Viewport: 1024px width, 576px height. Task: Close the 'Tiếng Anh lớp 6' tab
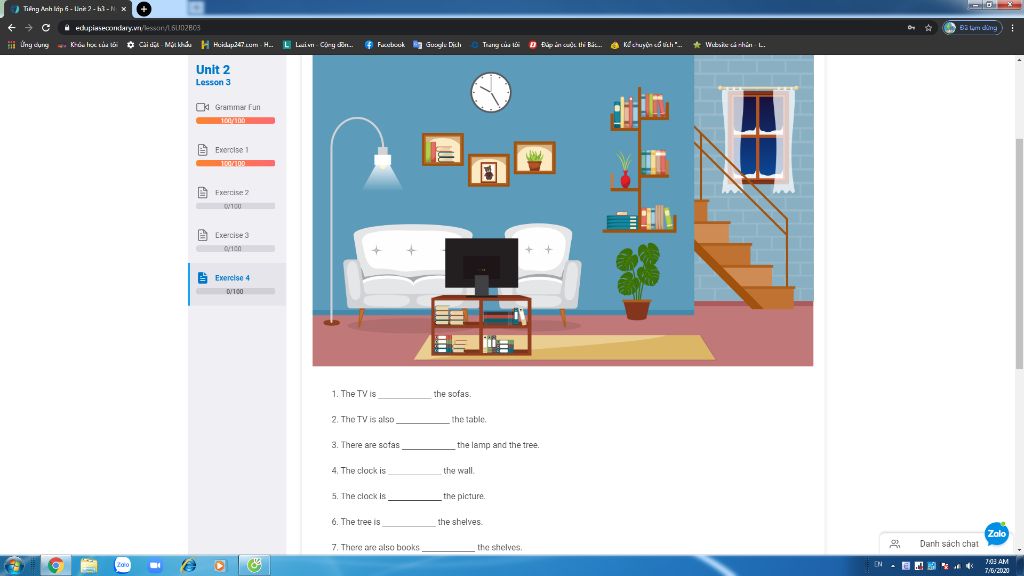[x=123, y=9]
